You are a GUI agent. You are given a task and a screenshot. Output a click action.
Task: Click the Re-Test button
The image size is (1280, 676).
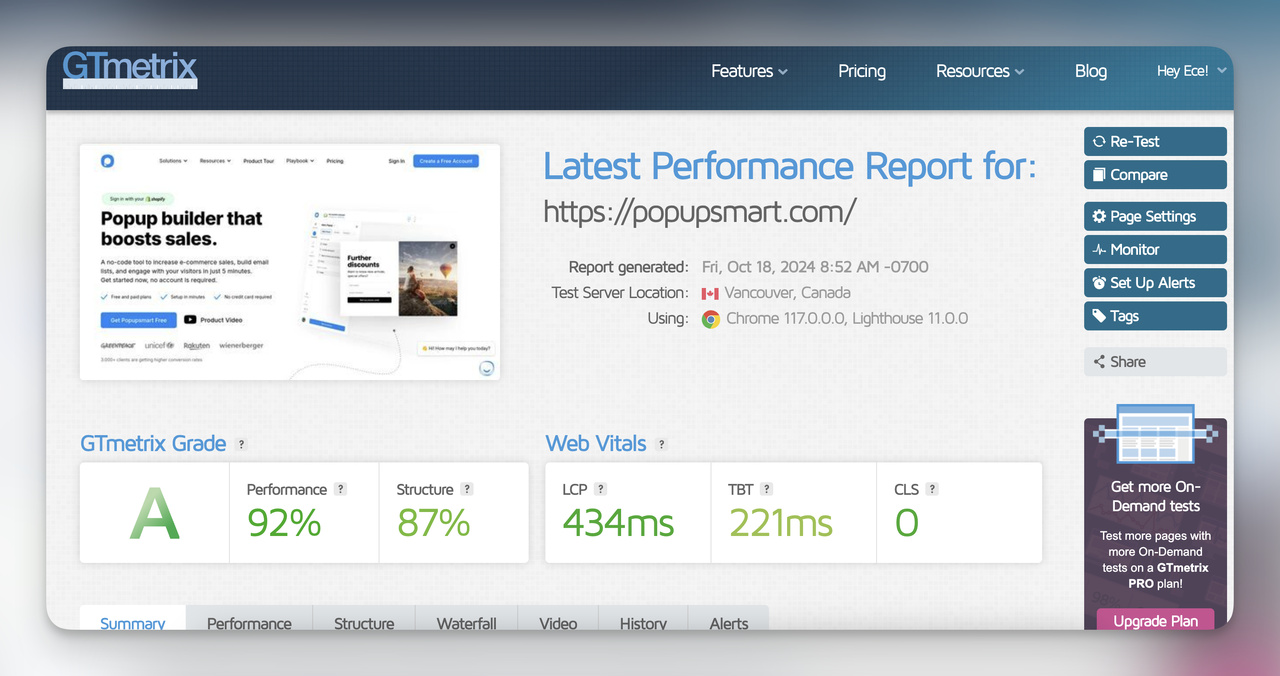[1155, 141]
